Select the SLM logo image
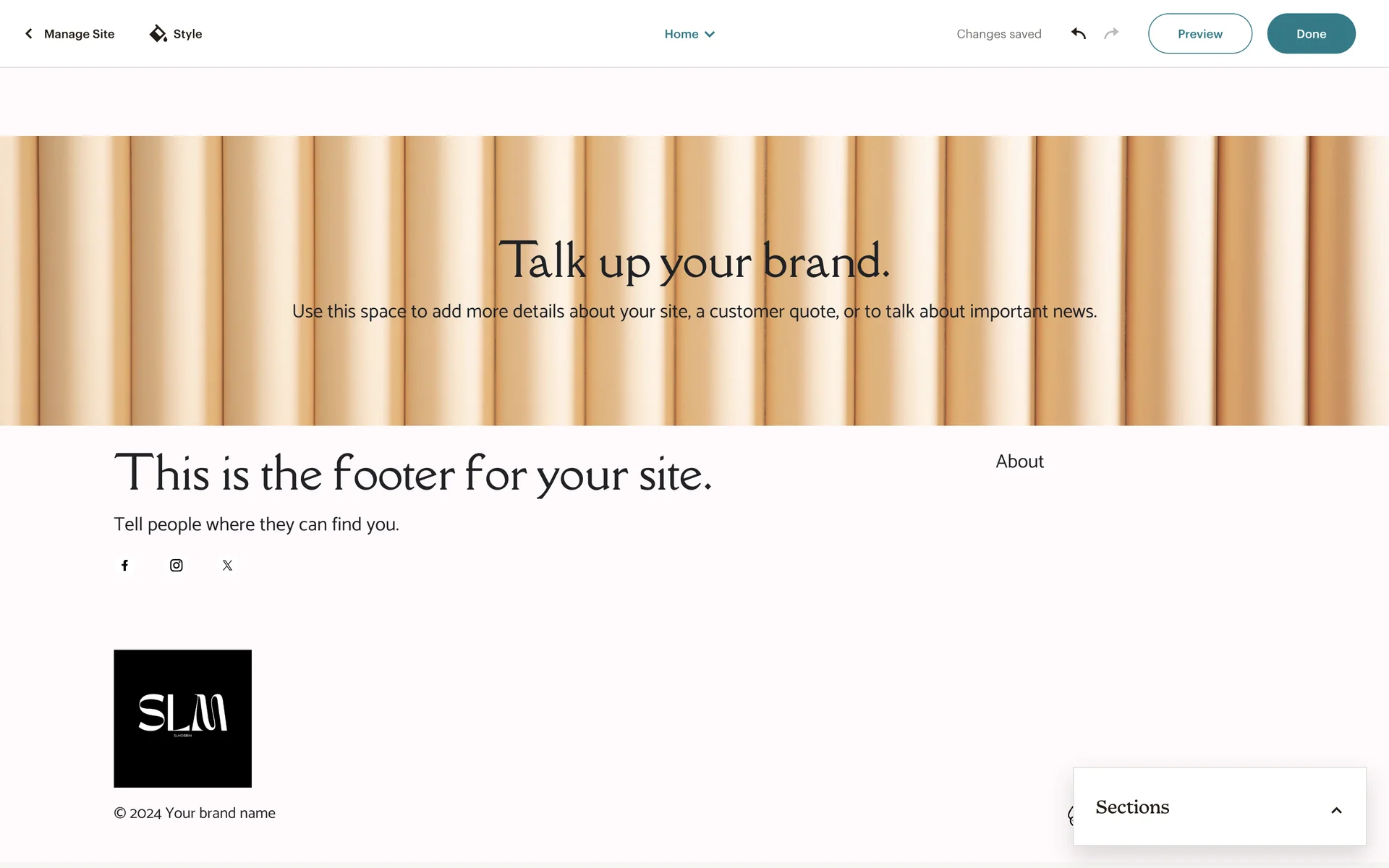 [x=182, y=718]
